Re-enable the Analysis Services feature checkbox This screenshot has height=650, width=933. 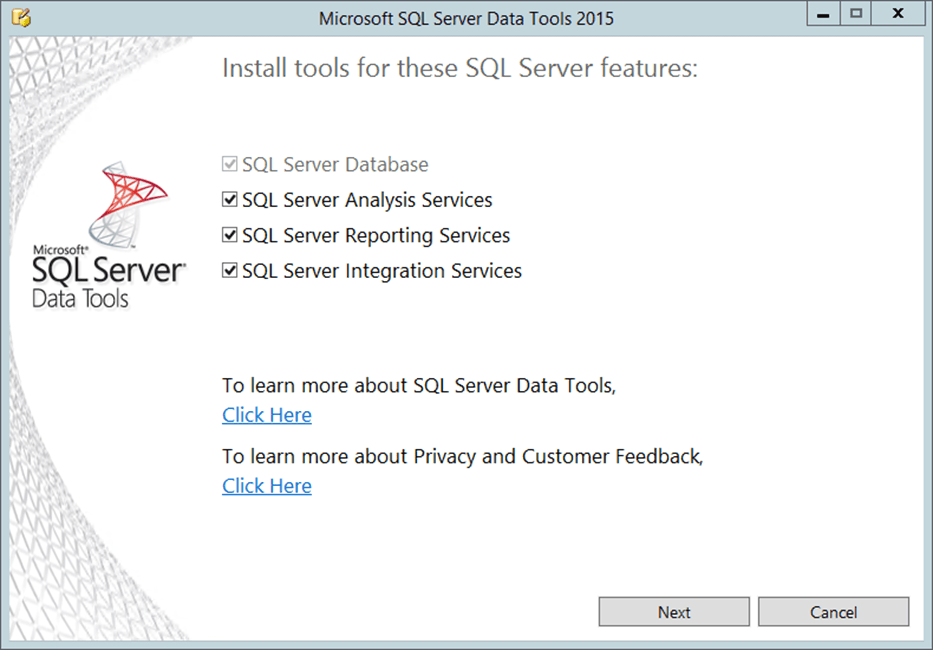coord(229,199)
